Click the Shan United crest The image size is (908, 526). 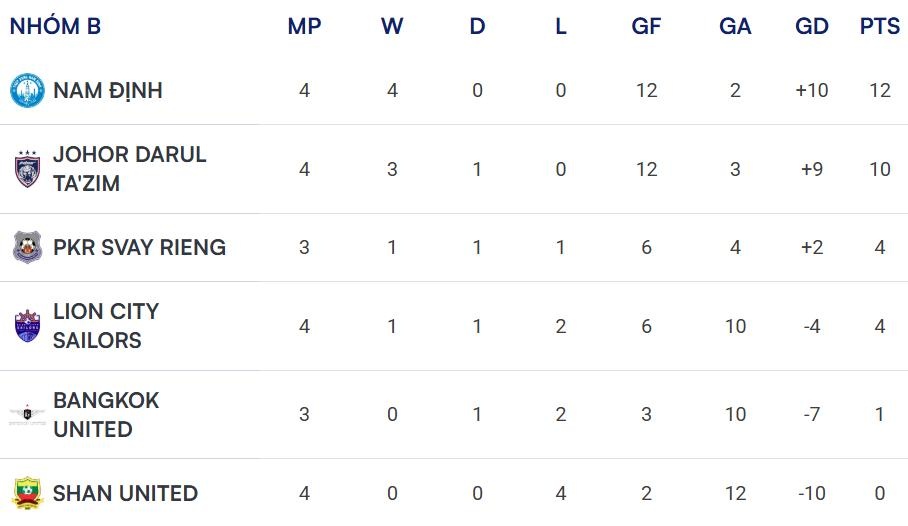[x=27, y=493]
